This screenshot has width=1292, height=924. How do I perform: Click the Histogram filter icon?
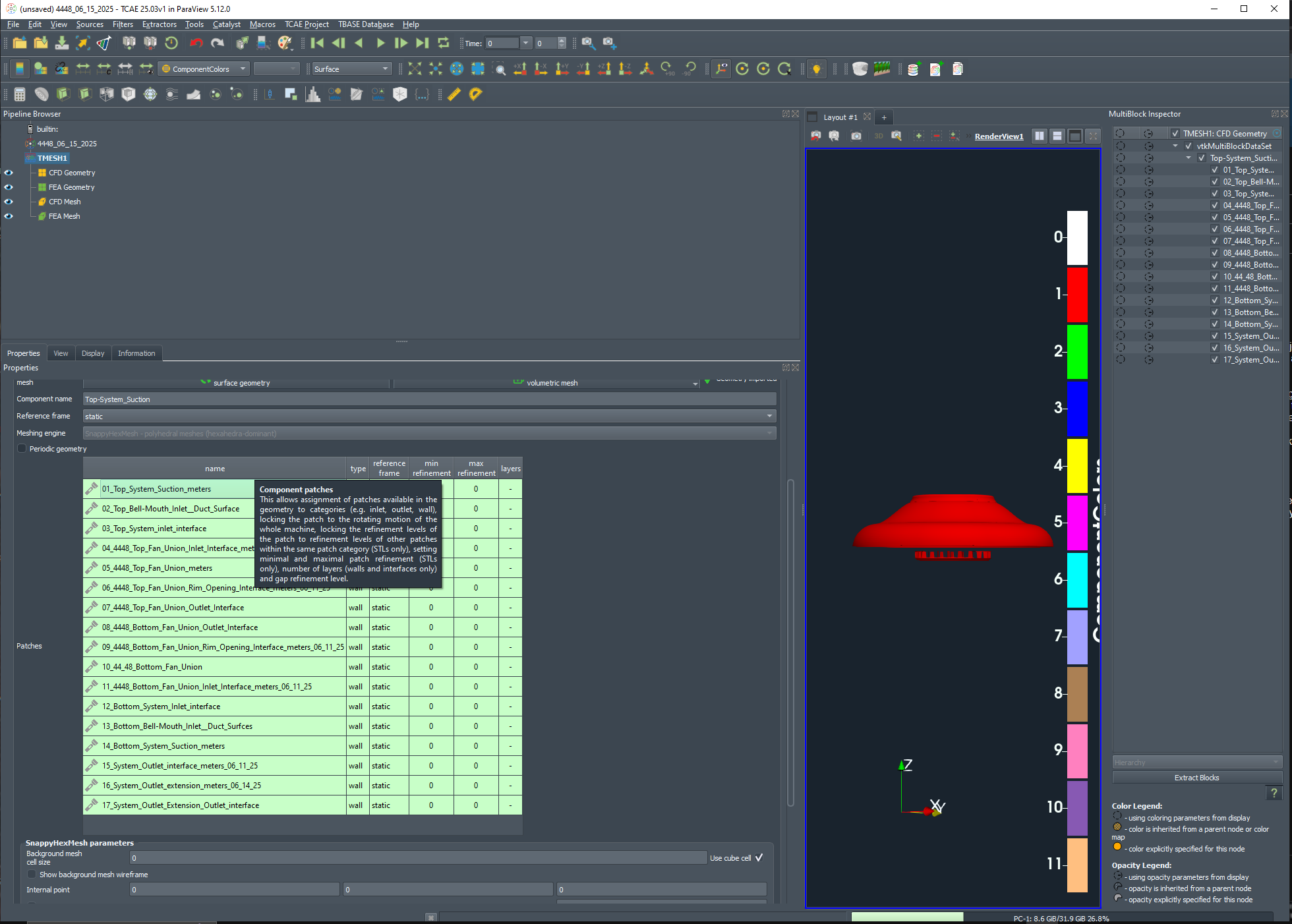point(313,94)
